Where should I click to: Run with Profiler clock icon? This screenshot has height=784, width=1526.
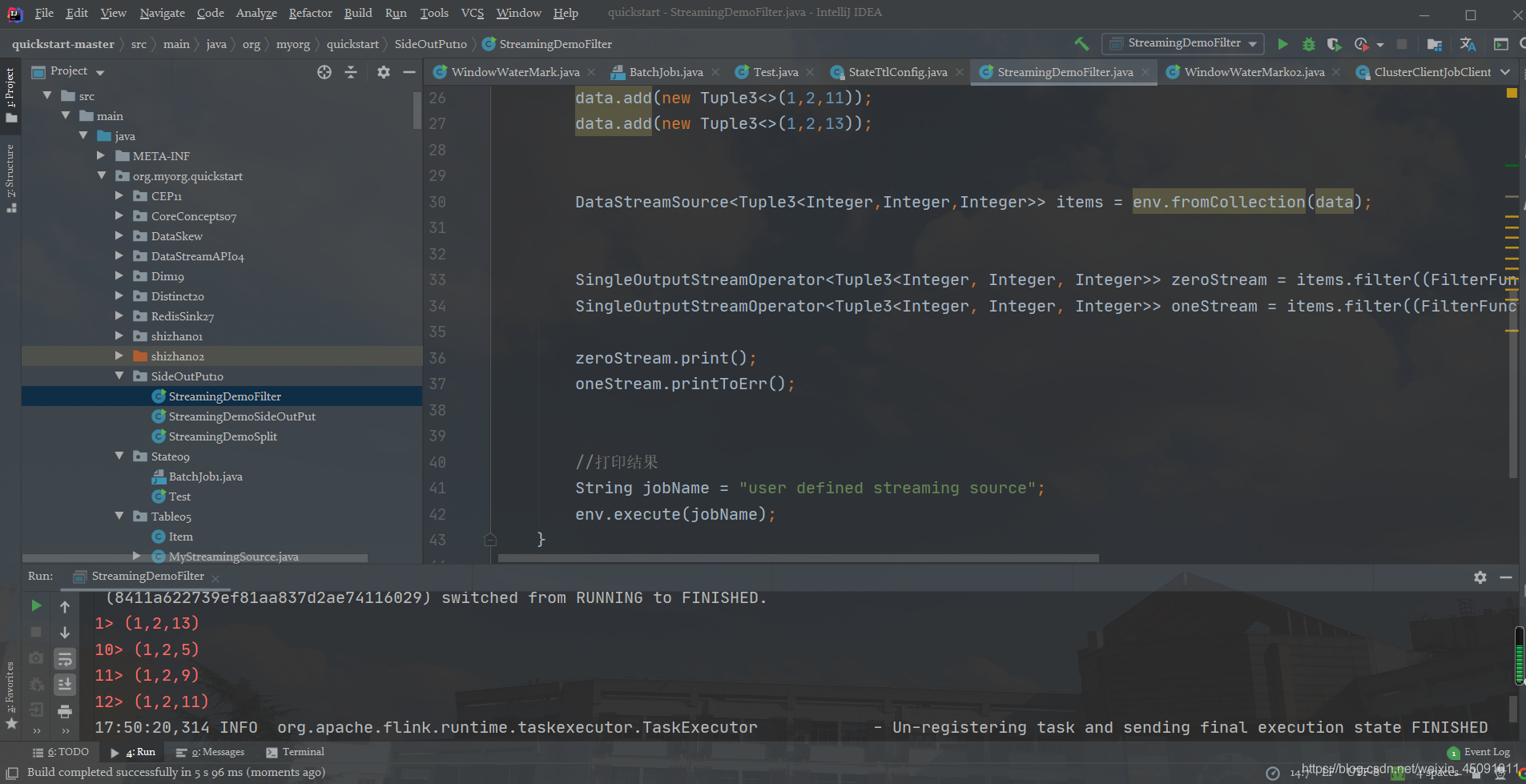[x=1361, y=44]
